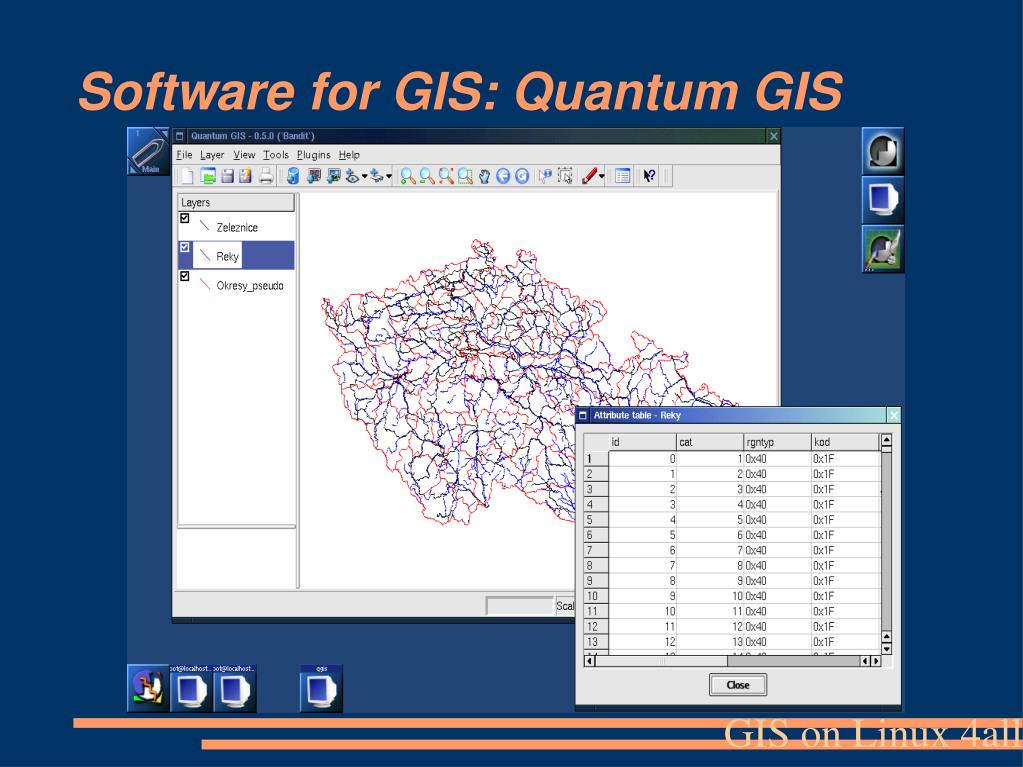Click the New Project icon in toolbar
The image size is (1023, 767).
click(x=187, y=175)
